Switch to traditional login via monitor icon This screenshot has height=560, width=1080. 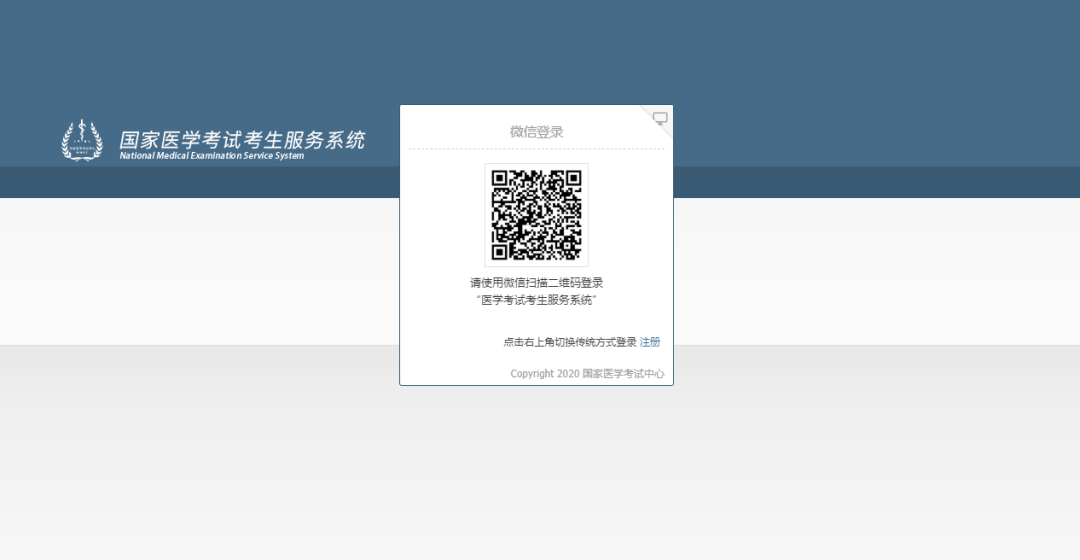pyautogui.click(x=660, y=118)
